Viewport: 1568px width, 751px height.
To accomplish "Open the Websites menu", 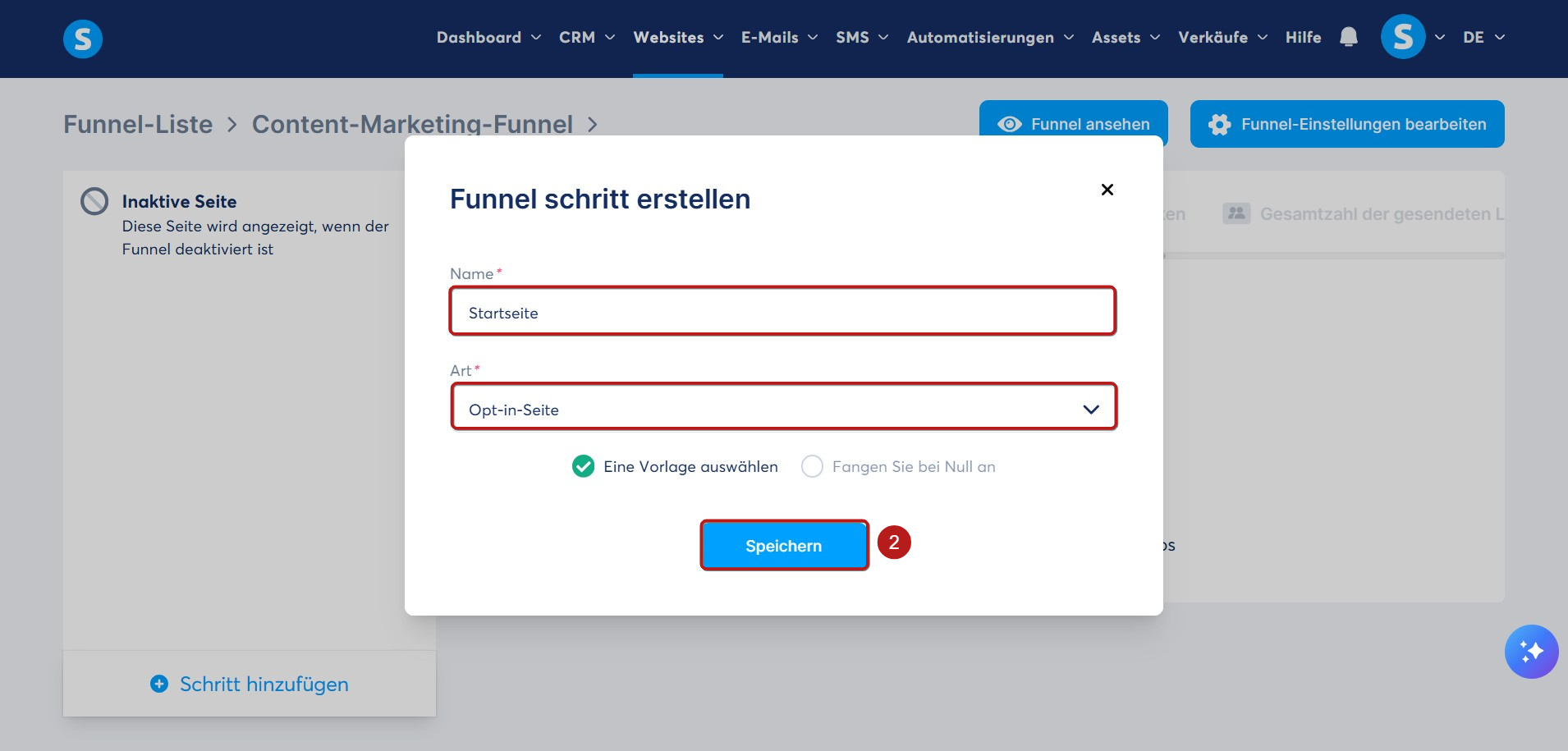I will [678, 38].
